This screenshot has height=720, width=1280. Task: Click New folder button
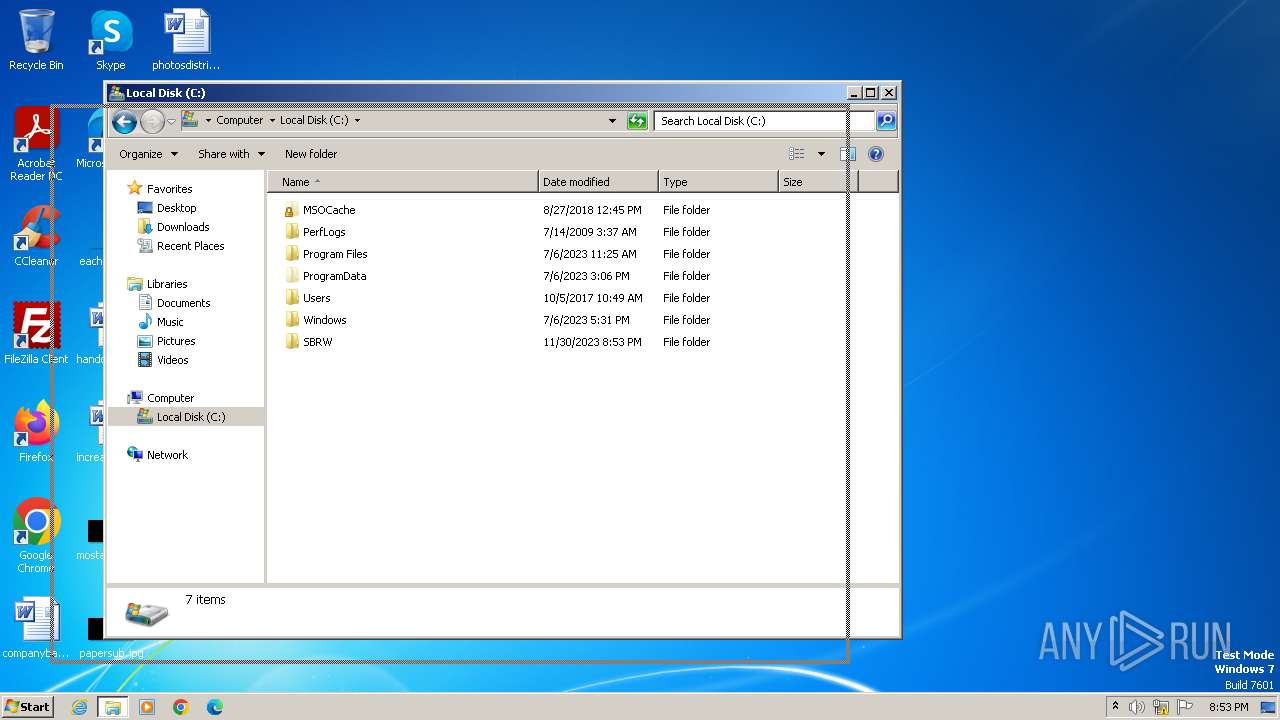click(311, 154)
